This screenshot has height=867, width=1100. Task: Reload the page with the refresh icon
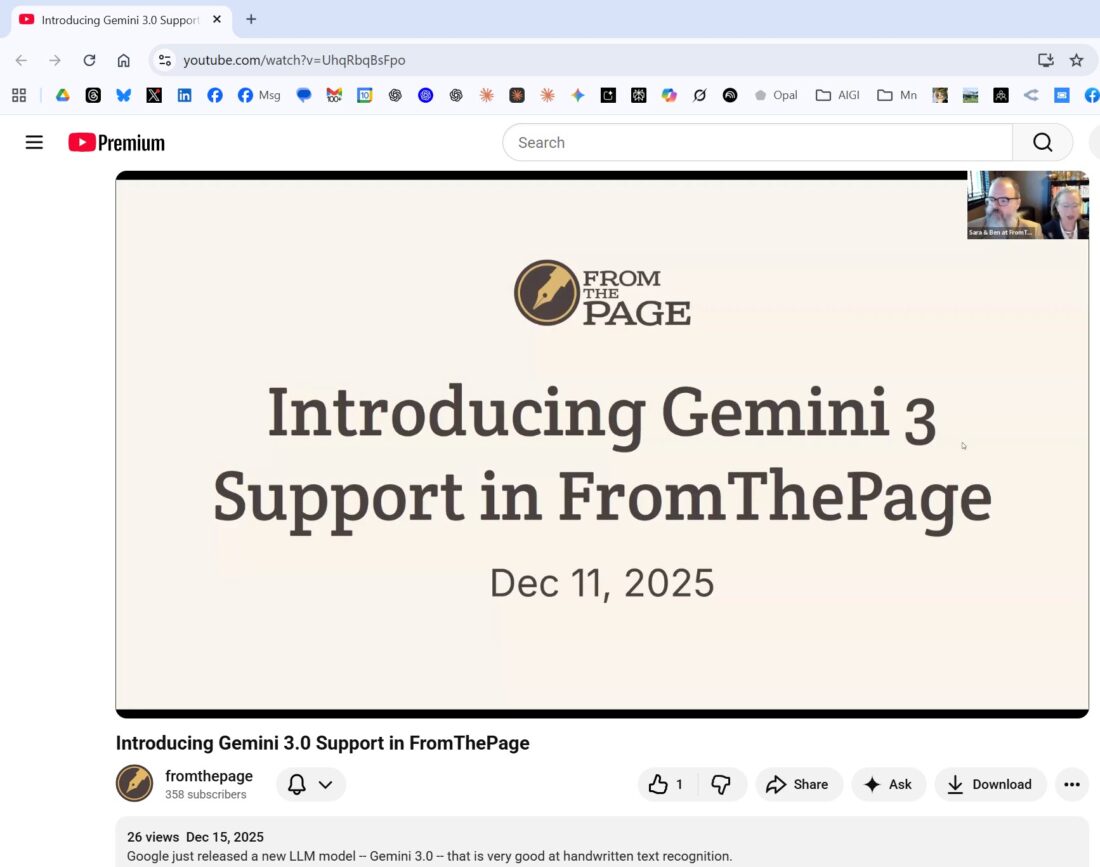89,60
